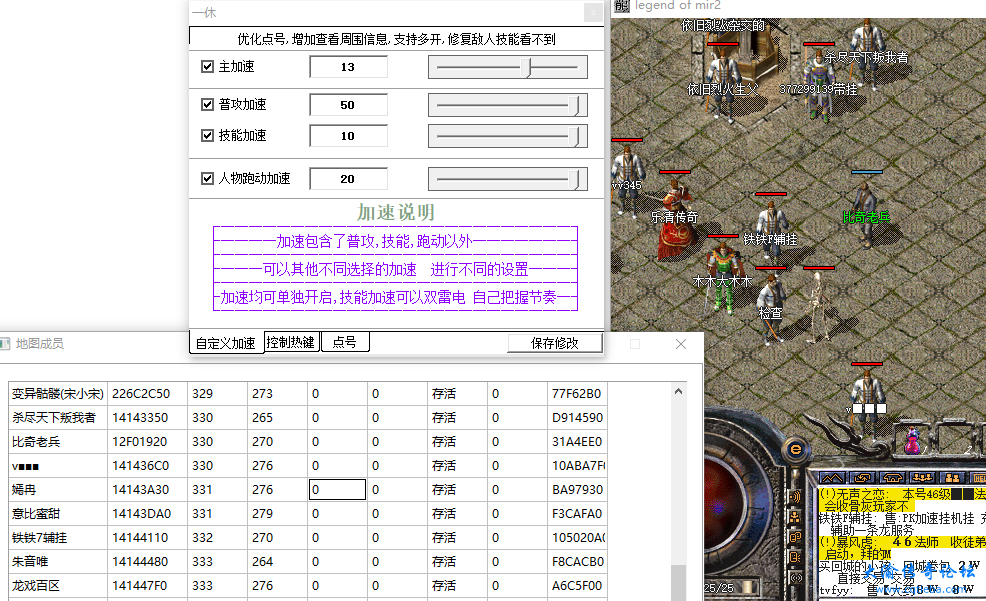This screenshot has width=986, height=601.
Task: Click the telephone-shaped icon in game panel
Action: coord(893,478)
